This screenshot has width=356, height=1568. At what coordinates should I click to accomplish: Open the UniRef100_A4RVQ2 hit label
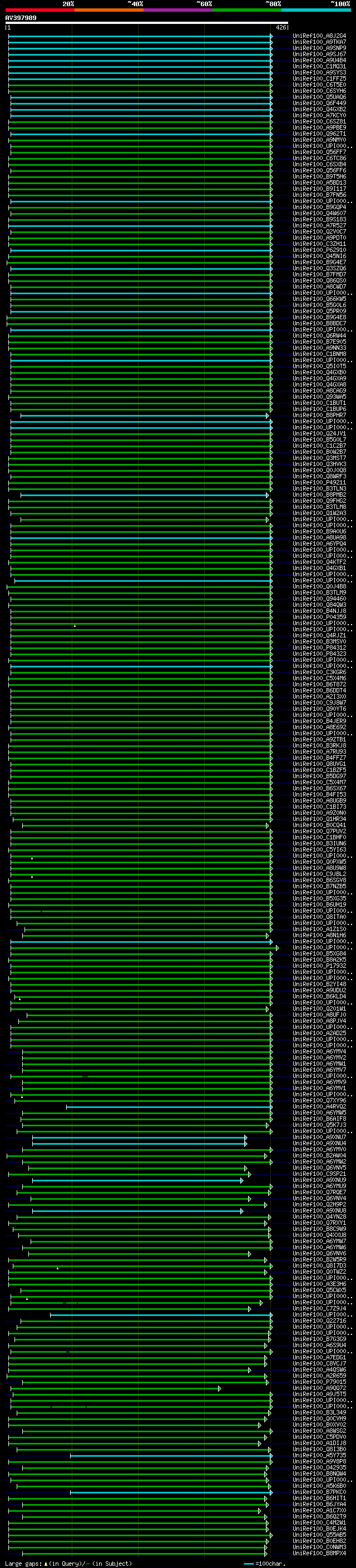(x=319, y=1106)
